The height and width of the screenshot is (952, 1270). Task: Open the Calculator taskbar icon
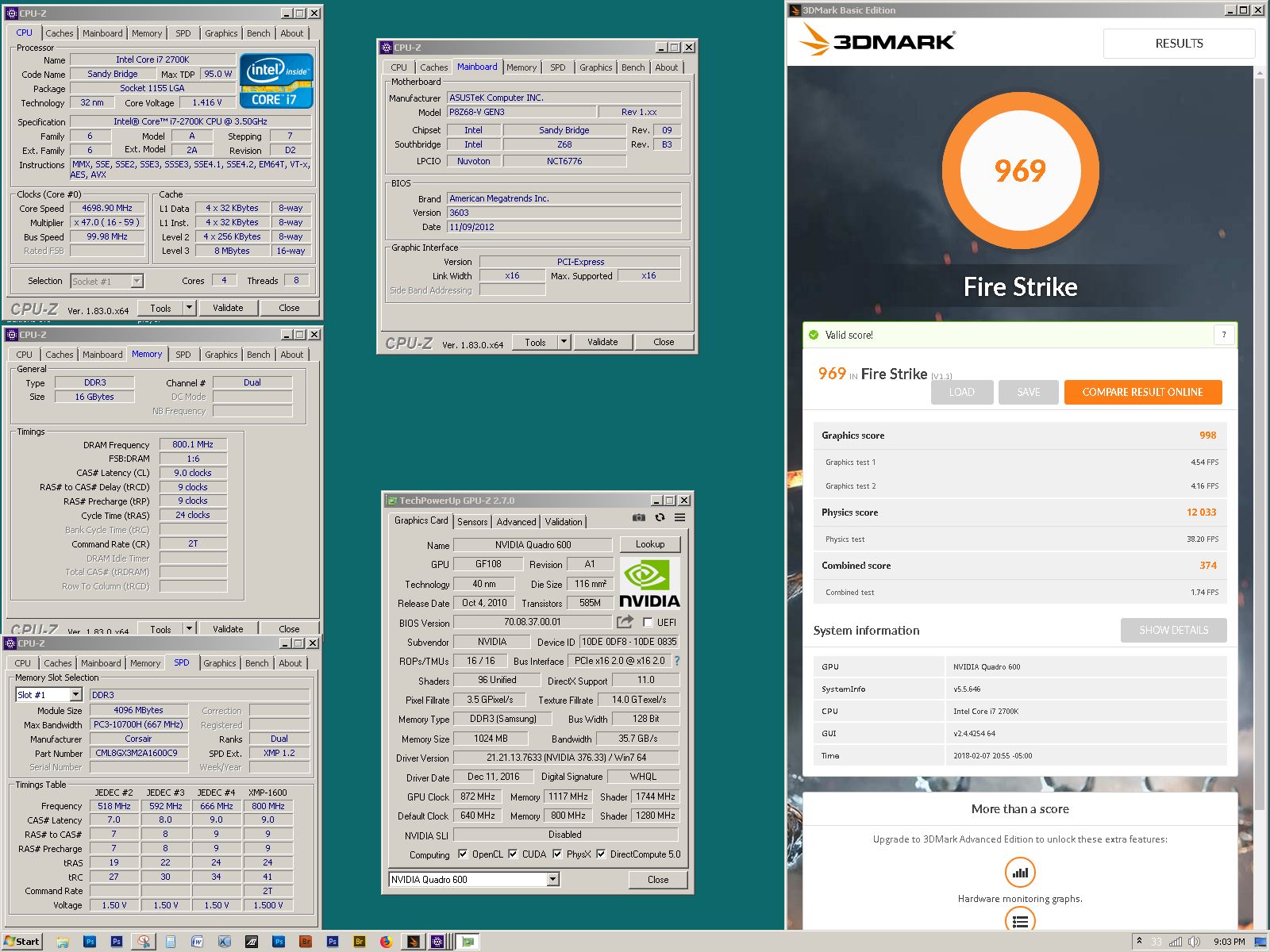(171, 942)
